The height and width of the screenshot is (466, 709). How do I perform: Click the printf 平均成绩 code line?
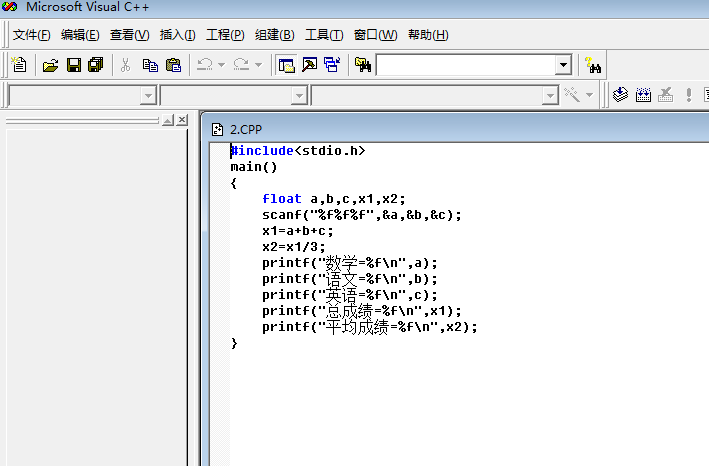pyautogui.click(x=369, y=327)
